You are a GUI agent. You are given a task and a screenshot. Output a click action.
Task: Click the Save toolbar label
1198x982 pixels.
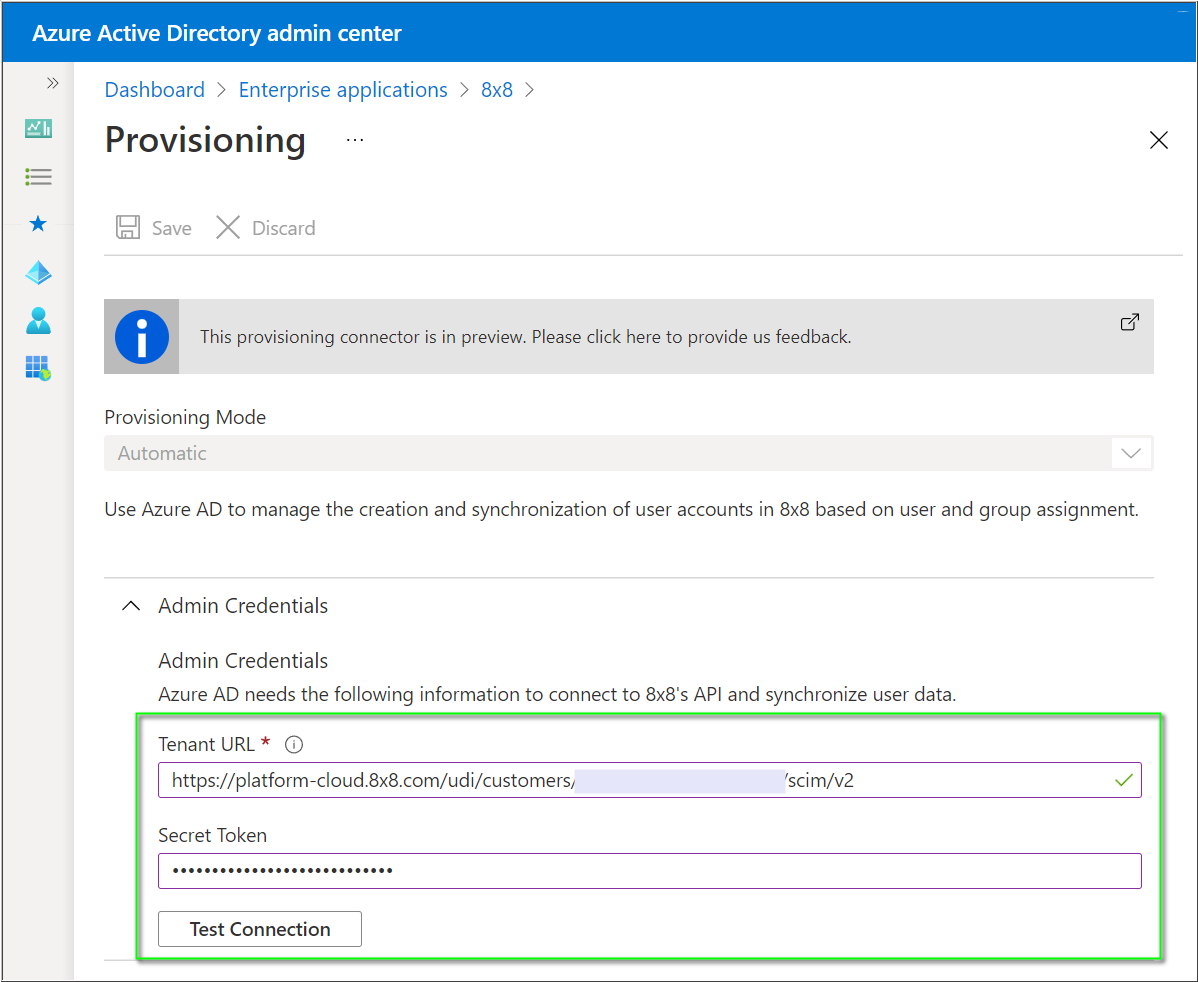tap(172, 228)
